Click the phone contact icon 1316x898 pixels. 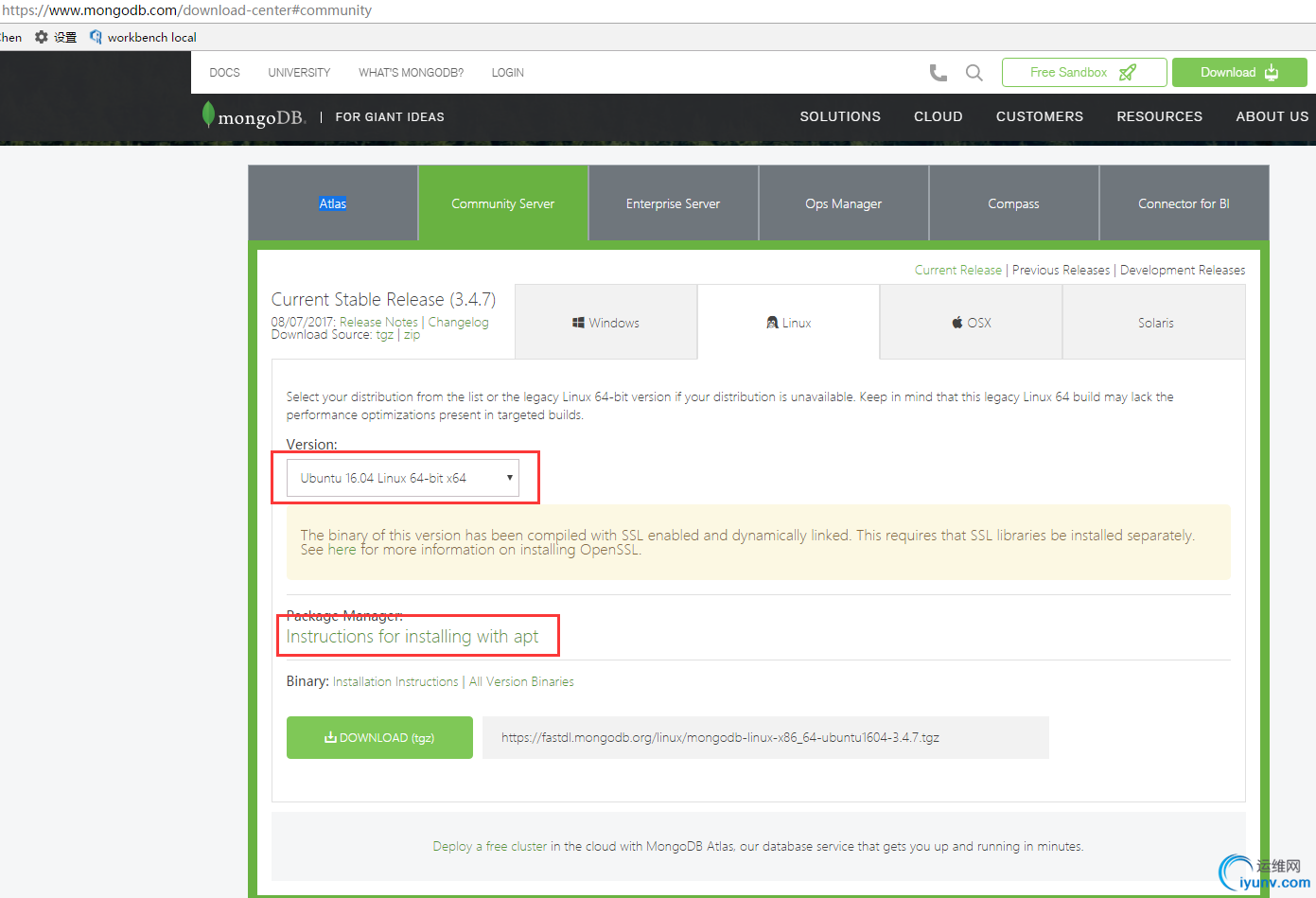pos(938,73)
